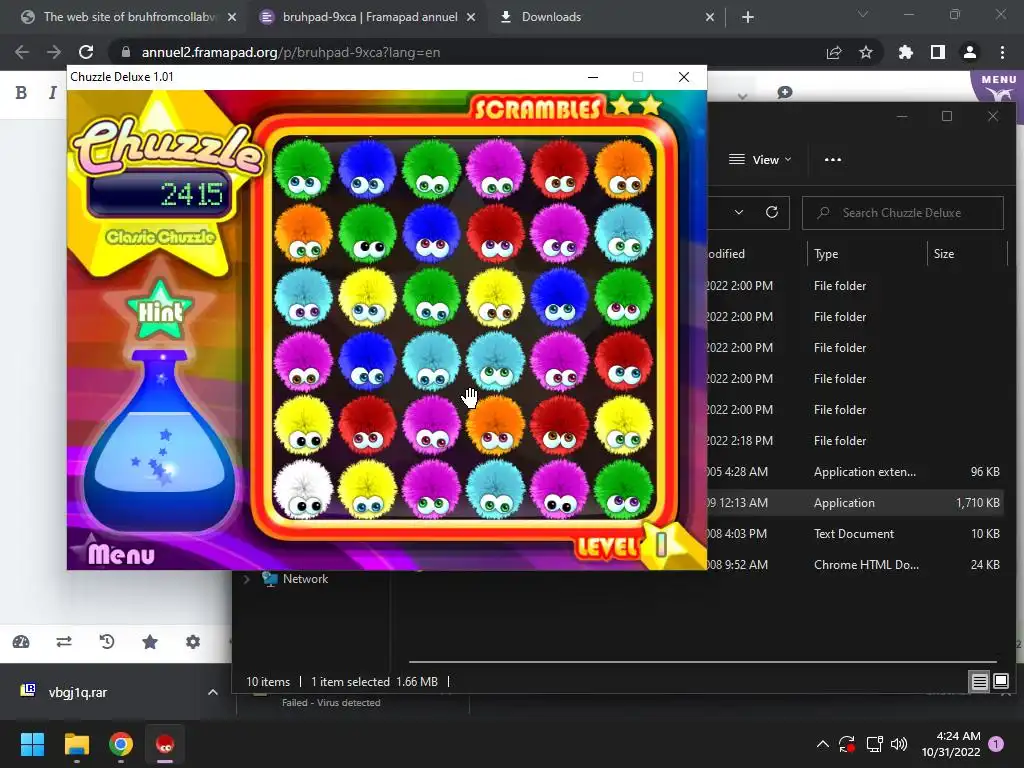Image resolution: width=1024 pixels, height=768 pixels.
Task: Close the Downloads tab
Action: (710, 17)
